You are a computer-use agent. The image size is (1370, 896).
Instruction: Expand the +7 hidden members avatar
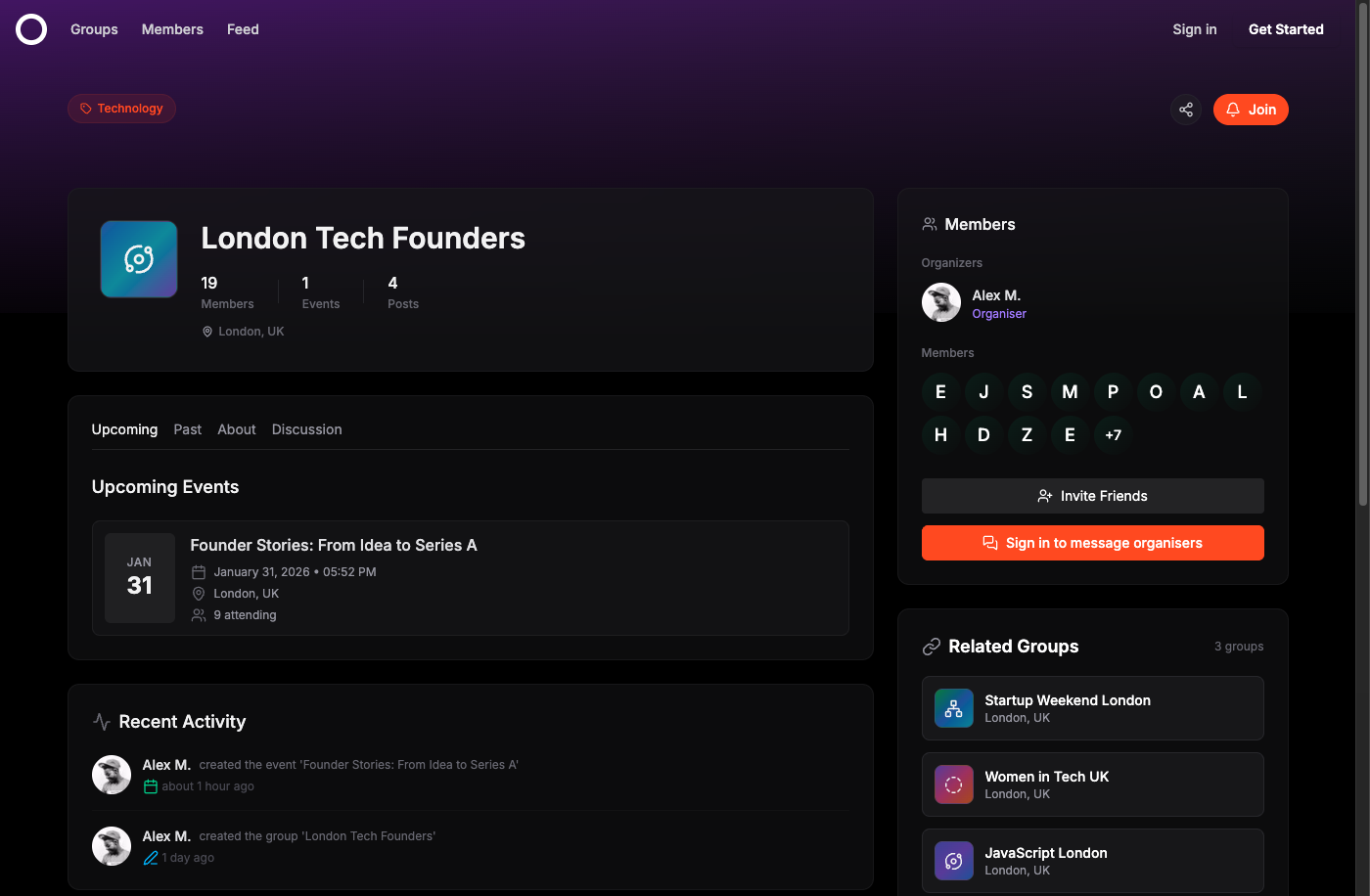1113,434
